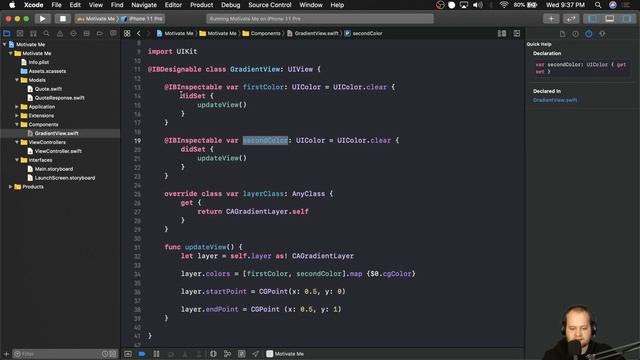Open the Debug menu

[231, 5]
